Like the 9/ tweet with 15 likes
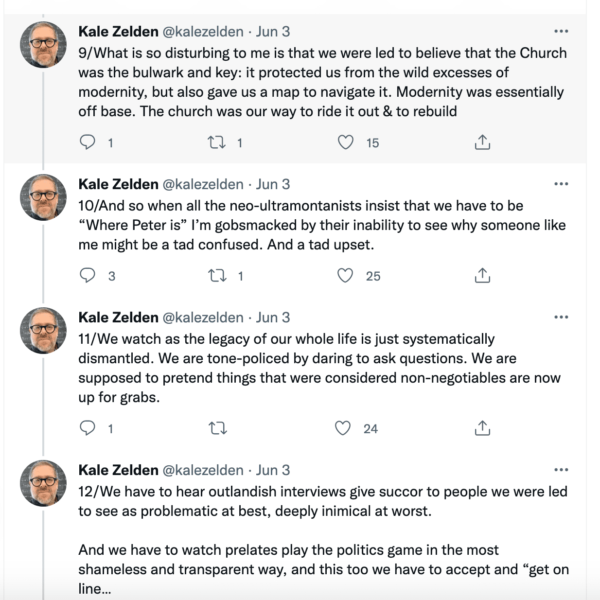Screen dimensions: 600x600 [345, 142]
